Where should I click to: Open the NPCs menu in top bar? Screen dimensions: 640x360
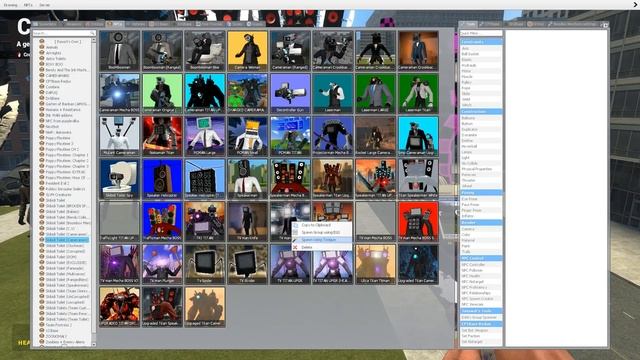tap(28, 5)
